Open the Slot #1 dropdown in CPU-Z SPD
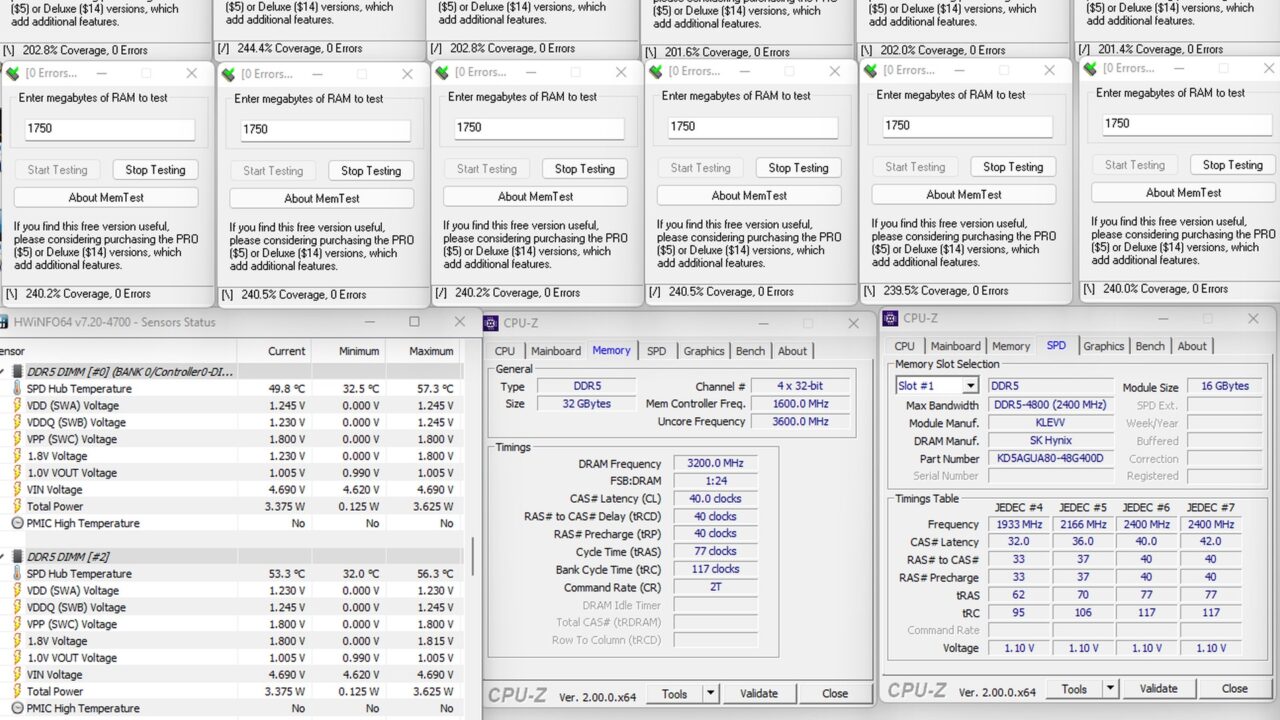 point(970,386)
